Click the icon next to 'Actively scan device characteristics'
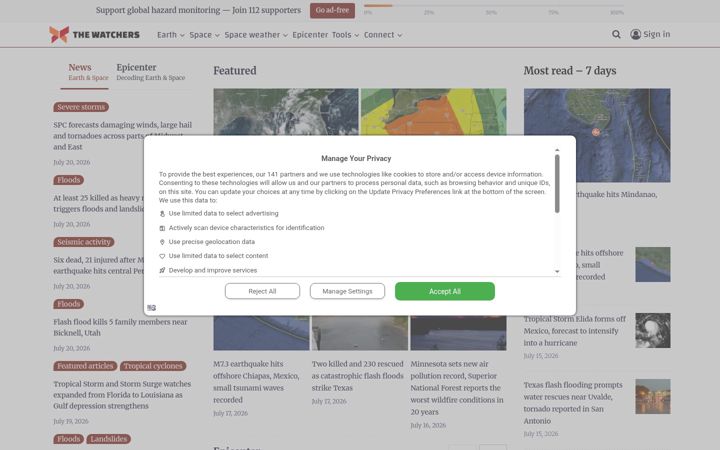Viewport: 720px width, 450px height. (162, 228)
